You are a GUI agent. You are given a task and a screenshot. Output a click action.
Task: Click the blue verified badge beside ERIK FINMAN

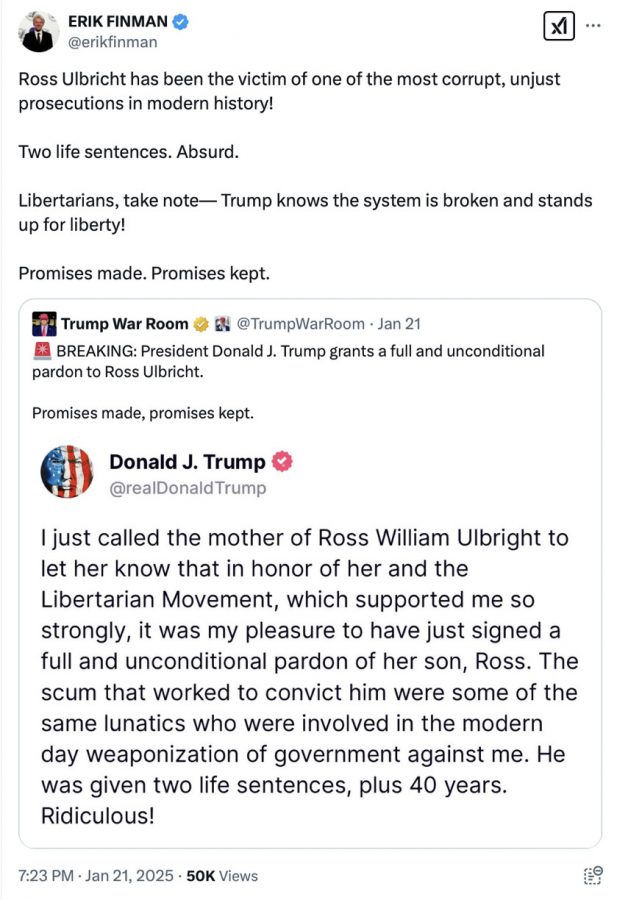pos(181,22)
